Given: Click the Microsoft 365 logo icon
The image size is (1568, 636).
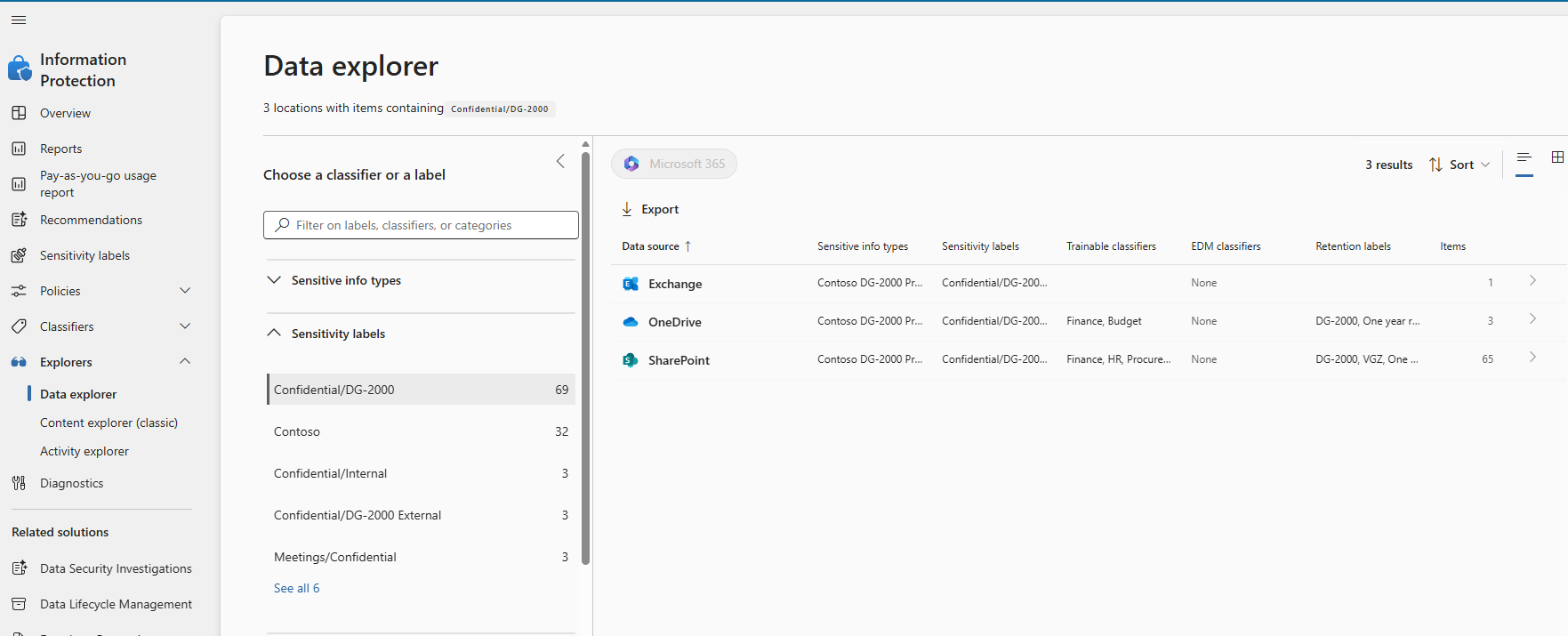Looking at the screenshot, I should coord(631,164).
